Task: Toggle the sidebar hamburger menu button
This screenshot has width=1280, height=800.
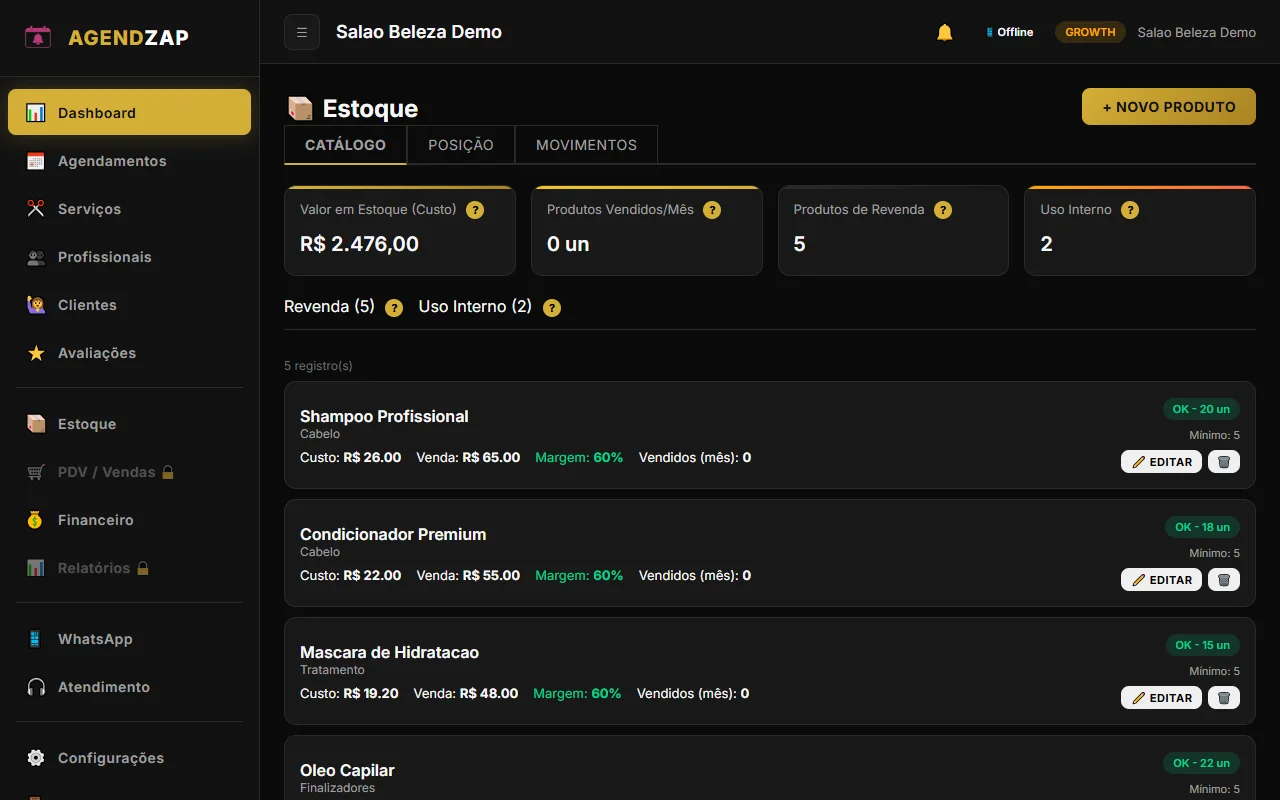Action: [302, 32]
